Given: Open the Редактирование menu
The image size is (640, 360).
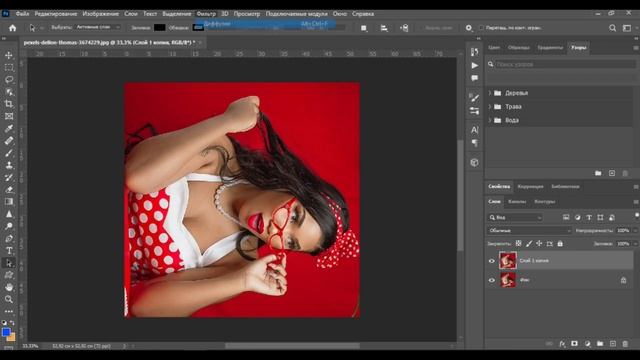Looking at the screenshot, I should point(56,13).
